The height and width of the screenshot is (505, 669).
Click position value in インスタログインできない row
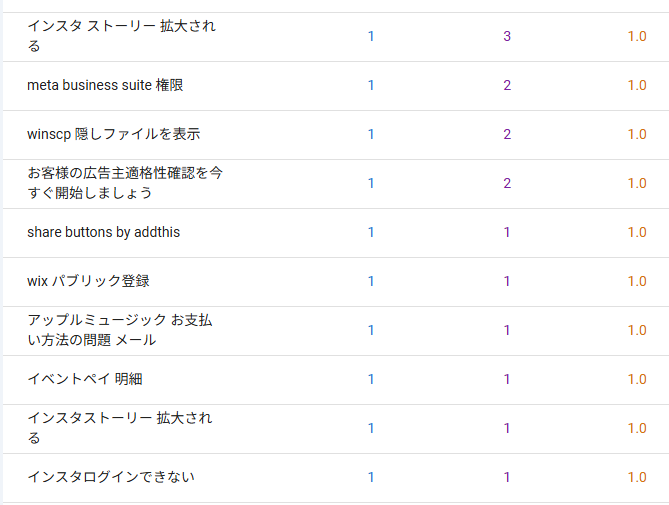pyautogui.click(x=637, y=478)
